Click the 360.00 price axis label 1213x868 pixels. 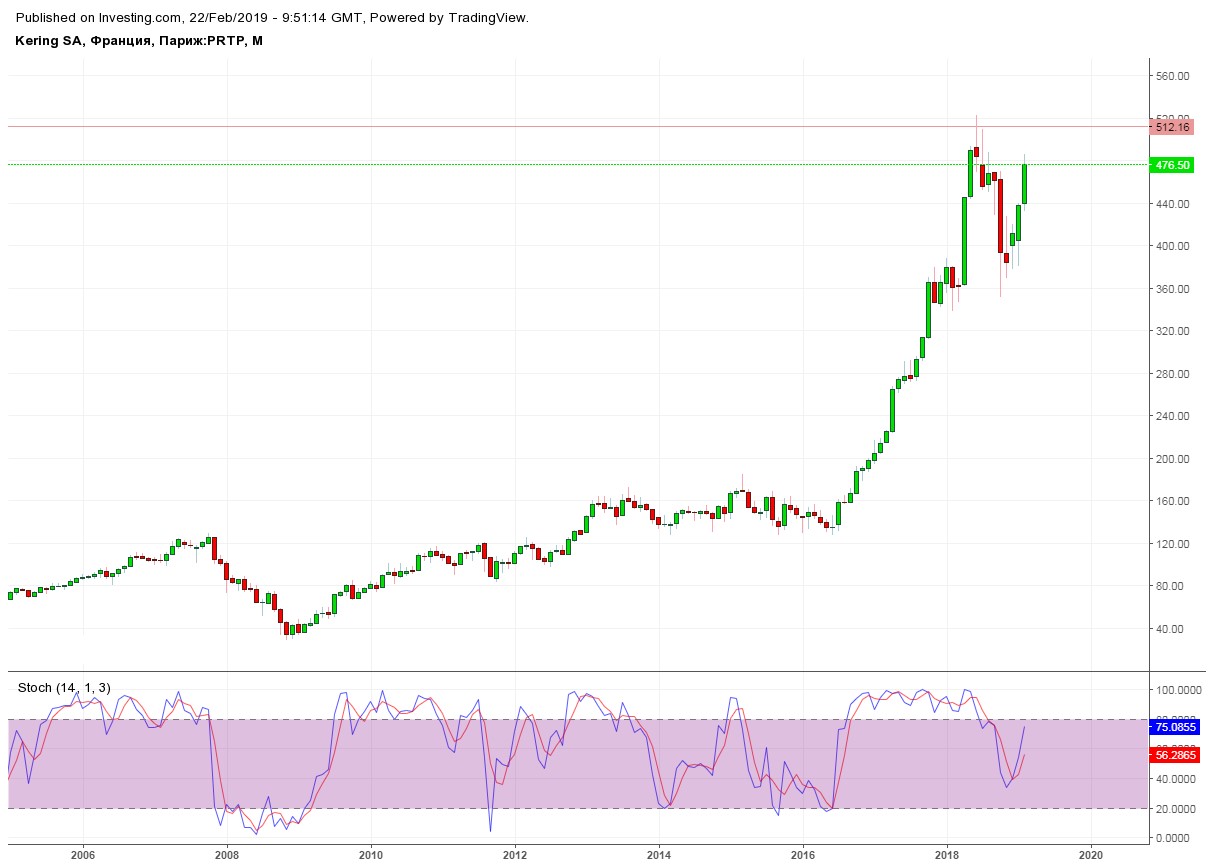coord(1172,289)
